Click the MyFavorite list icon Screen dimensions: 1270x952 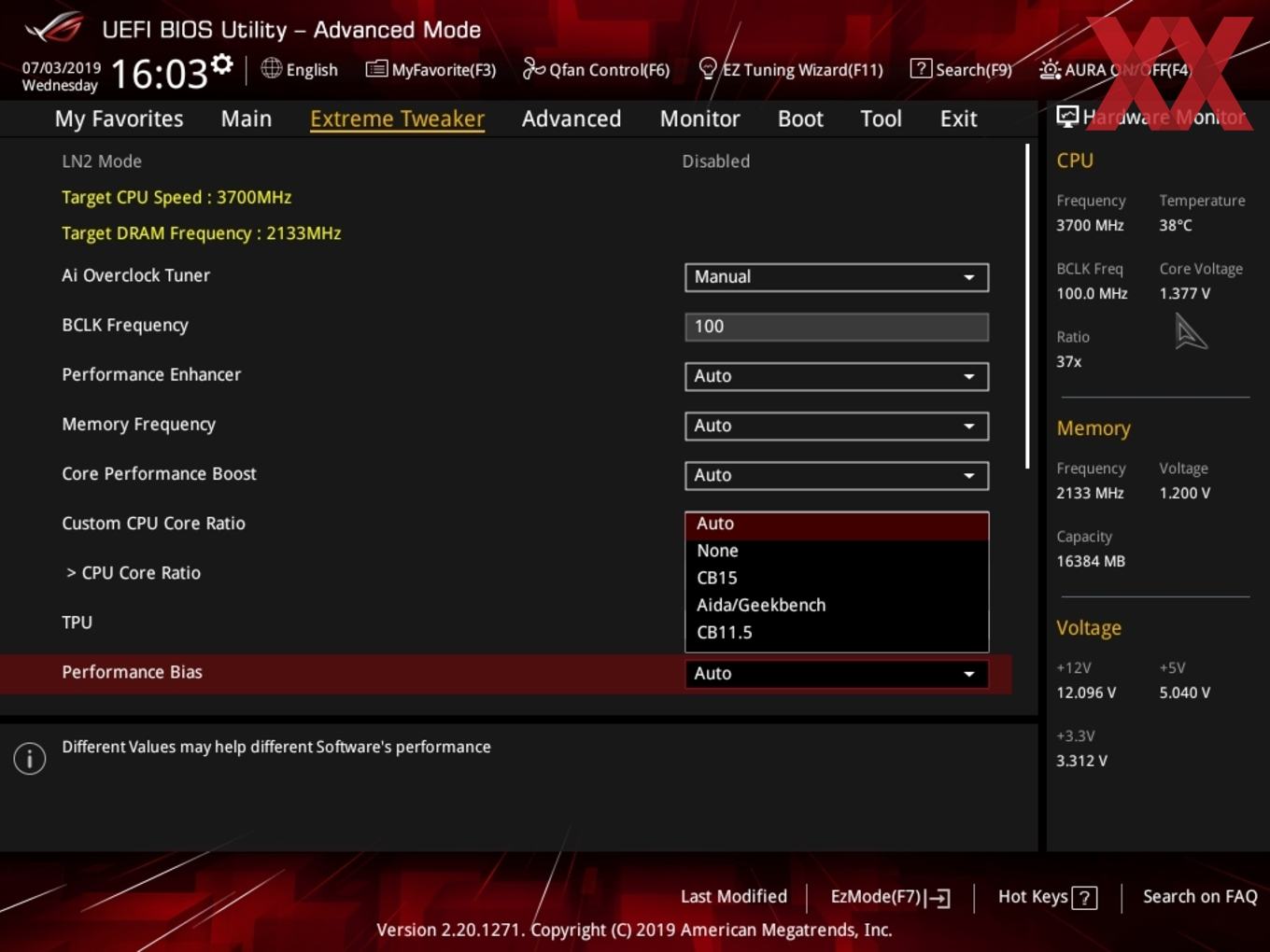pos(376,68)
